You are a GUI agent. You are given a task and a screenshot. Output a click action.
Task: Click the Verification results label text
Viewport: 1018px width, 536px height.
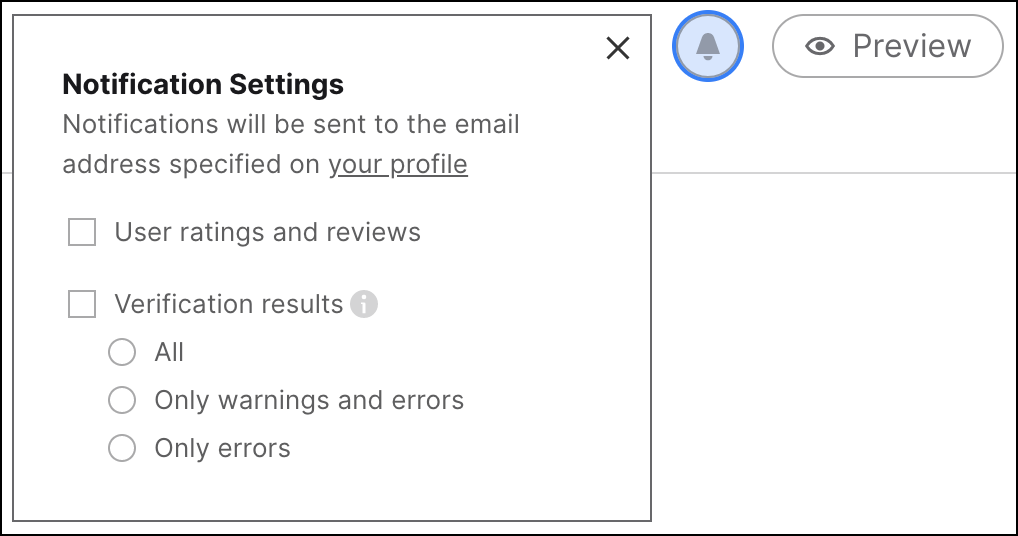[229, 304]
